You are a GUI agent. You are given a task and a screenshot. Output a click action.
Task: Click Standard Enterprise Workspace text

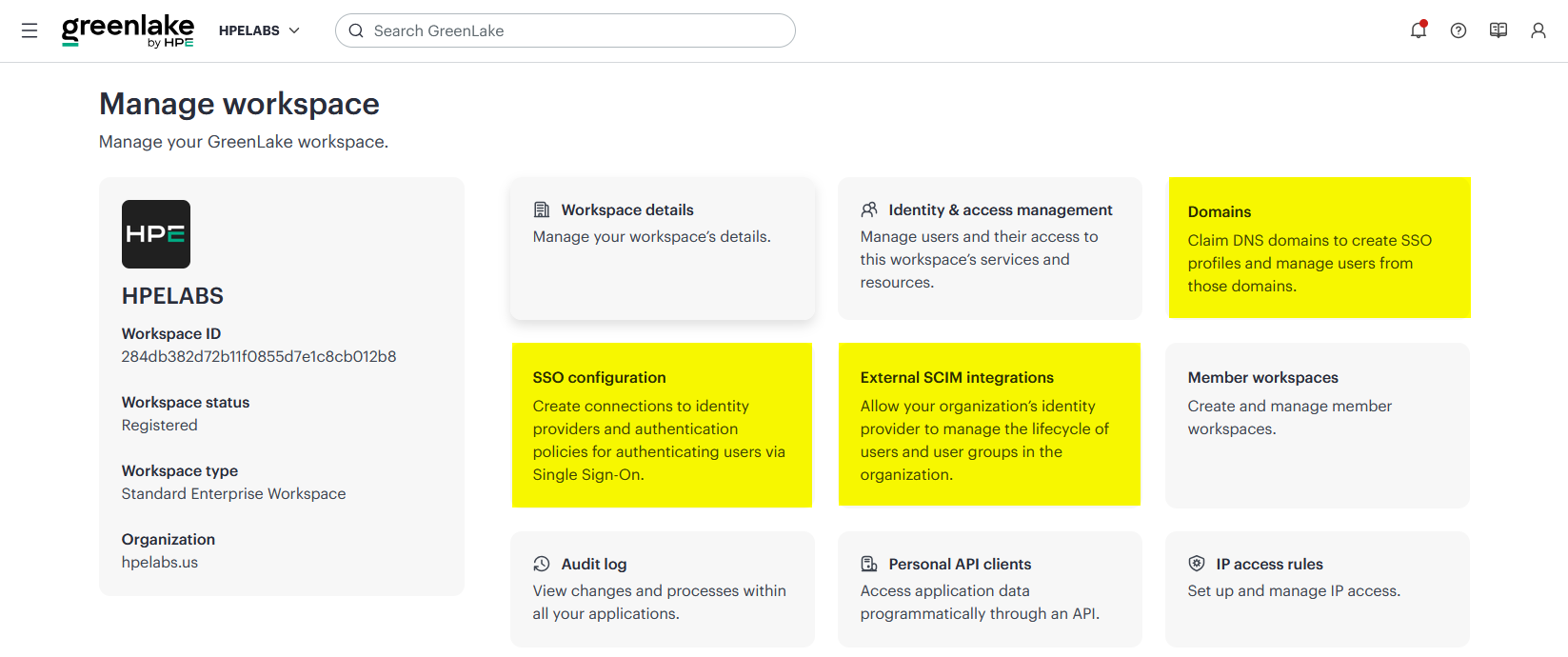pos(234,493)
